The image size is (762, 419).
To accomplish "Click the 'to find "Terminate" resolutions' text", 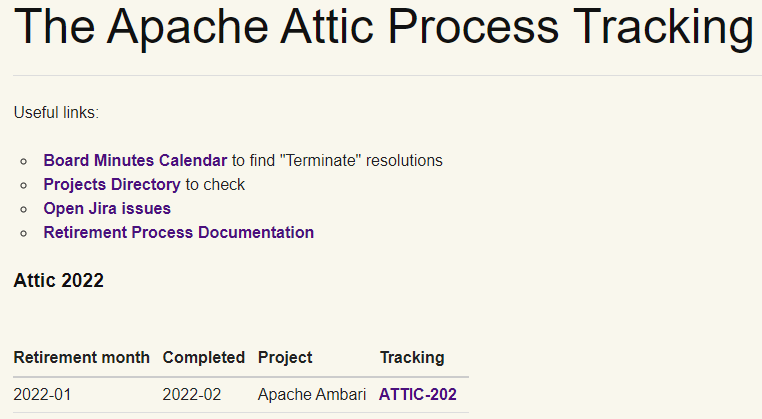I will pyautogui.click(x=337, y=160).
